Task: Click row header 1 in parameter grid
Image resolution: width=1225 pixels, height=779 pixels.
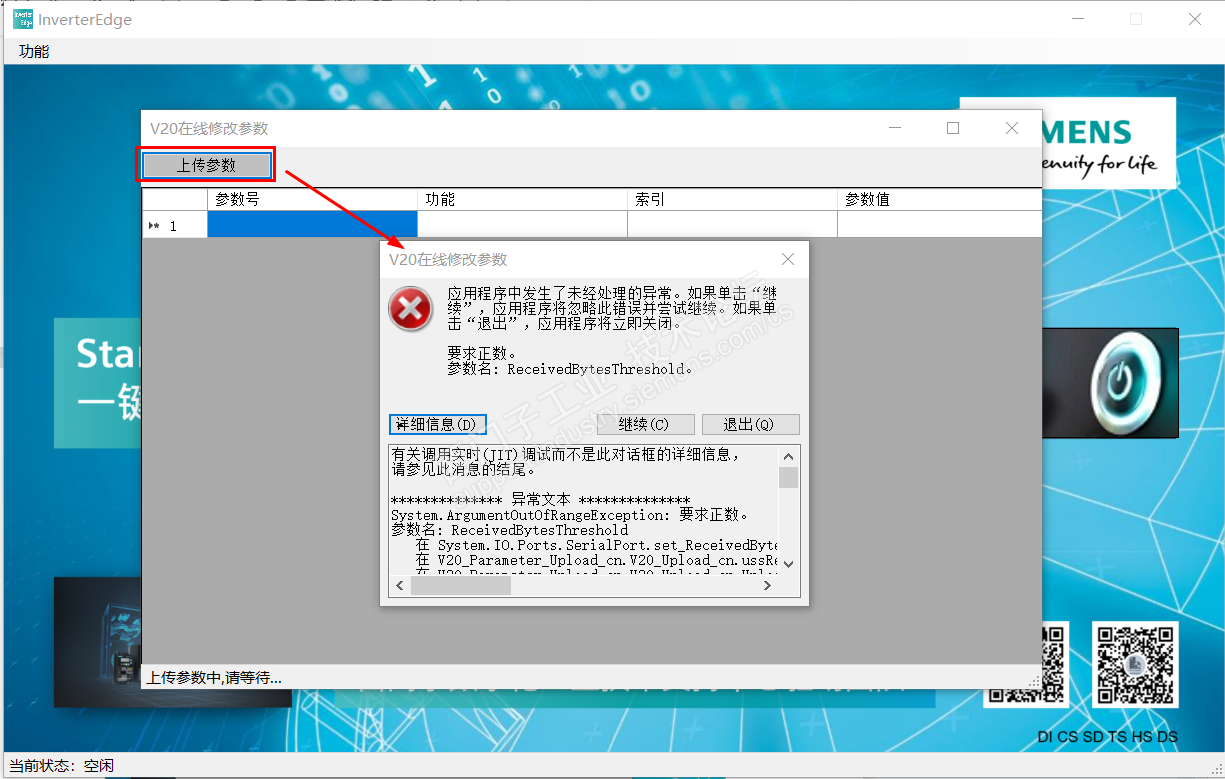Action: tap(175, 225)
